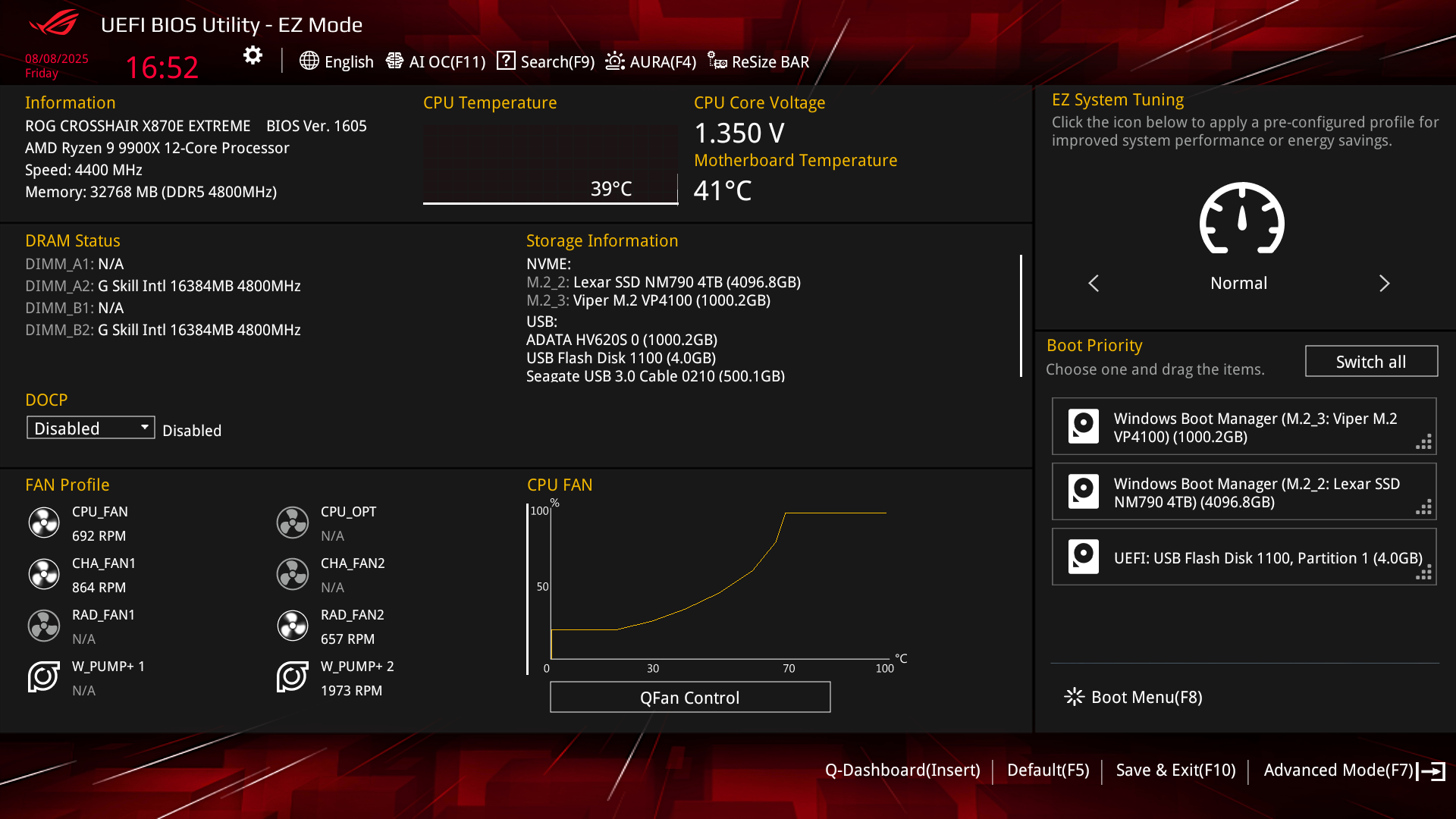Click the CPU_FAN fan icon
This screenshot has width=1456, height=819.
coord(44,522)
